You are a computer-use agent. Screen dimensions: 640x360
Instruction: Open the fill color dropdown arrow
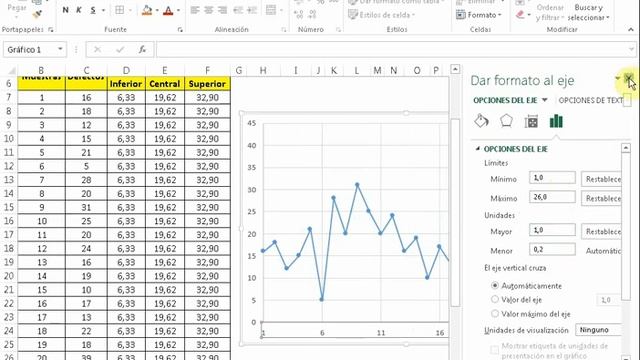pos(157,11)
